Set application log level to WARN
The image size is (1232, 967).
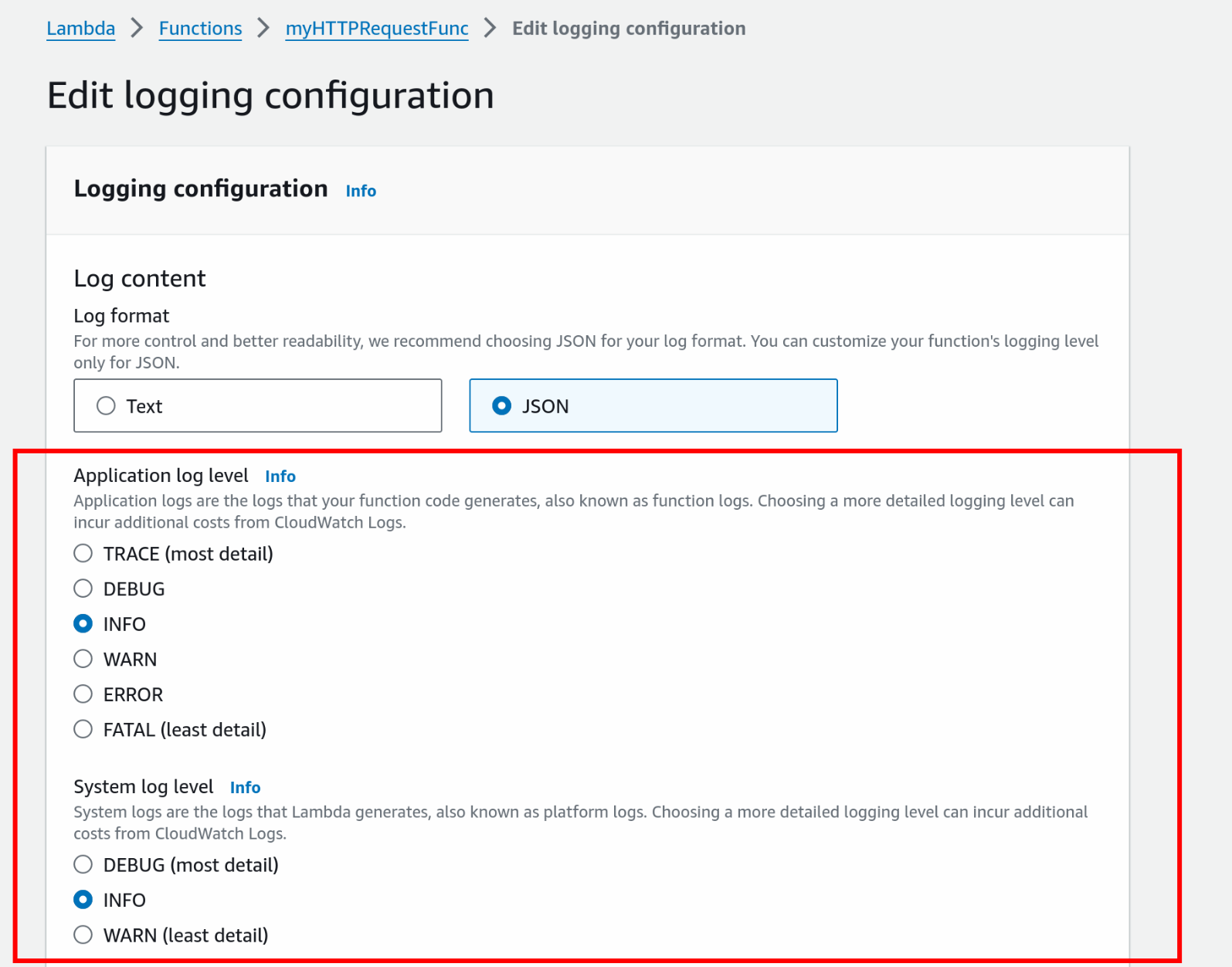[x=83, y=659]
